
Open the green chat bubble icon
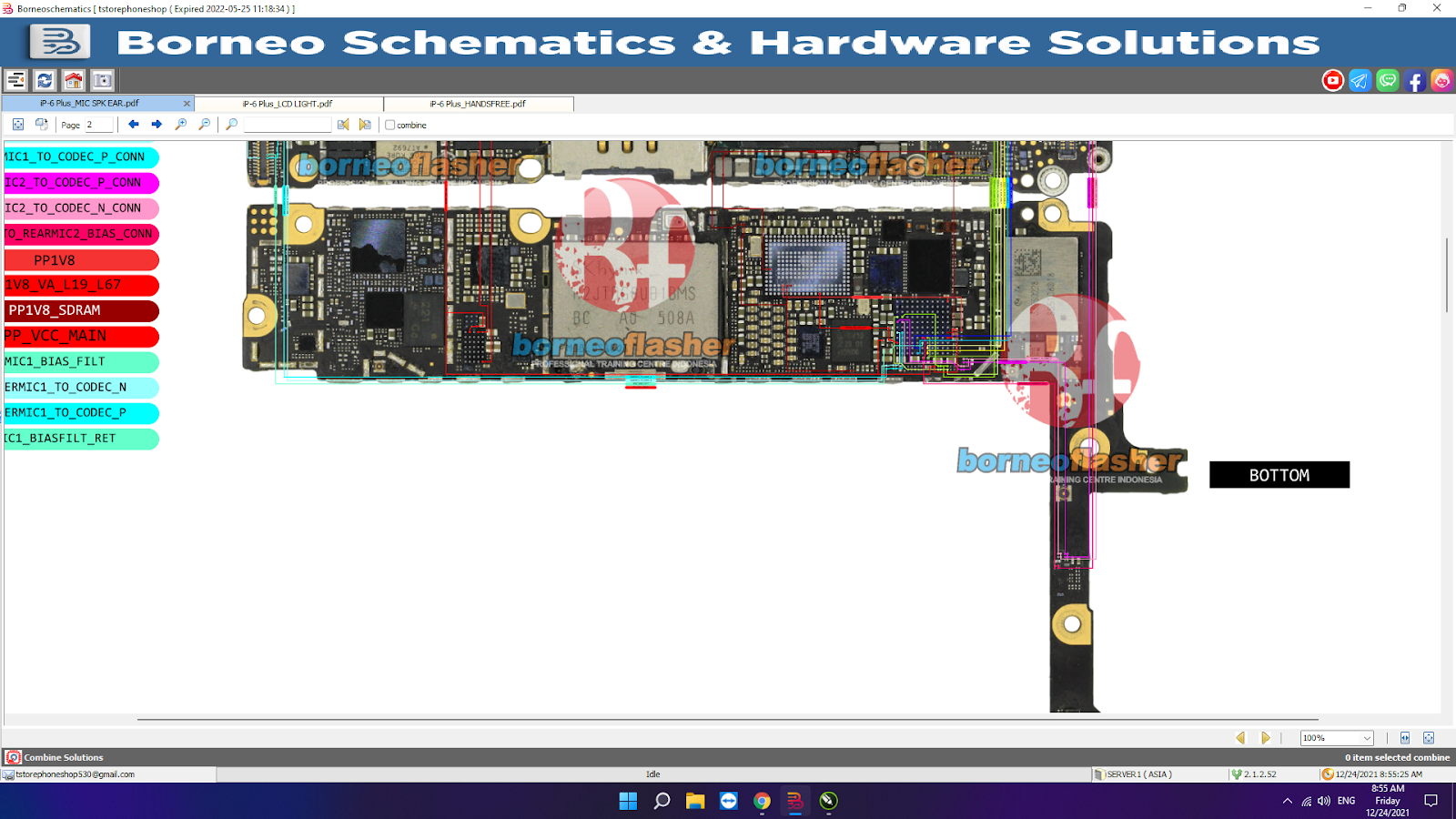click(1387, 80)
